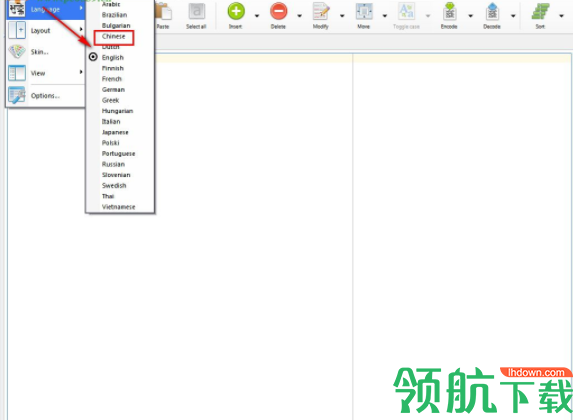The image size is (573, 420).
Task: Choose Brazilian from the language list
Action: [x=115, y=15]
